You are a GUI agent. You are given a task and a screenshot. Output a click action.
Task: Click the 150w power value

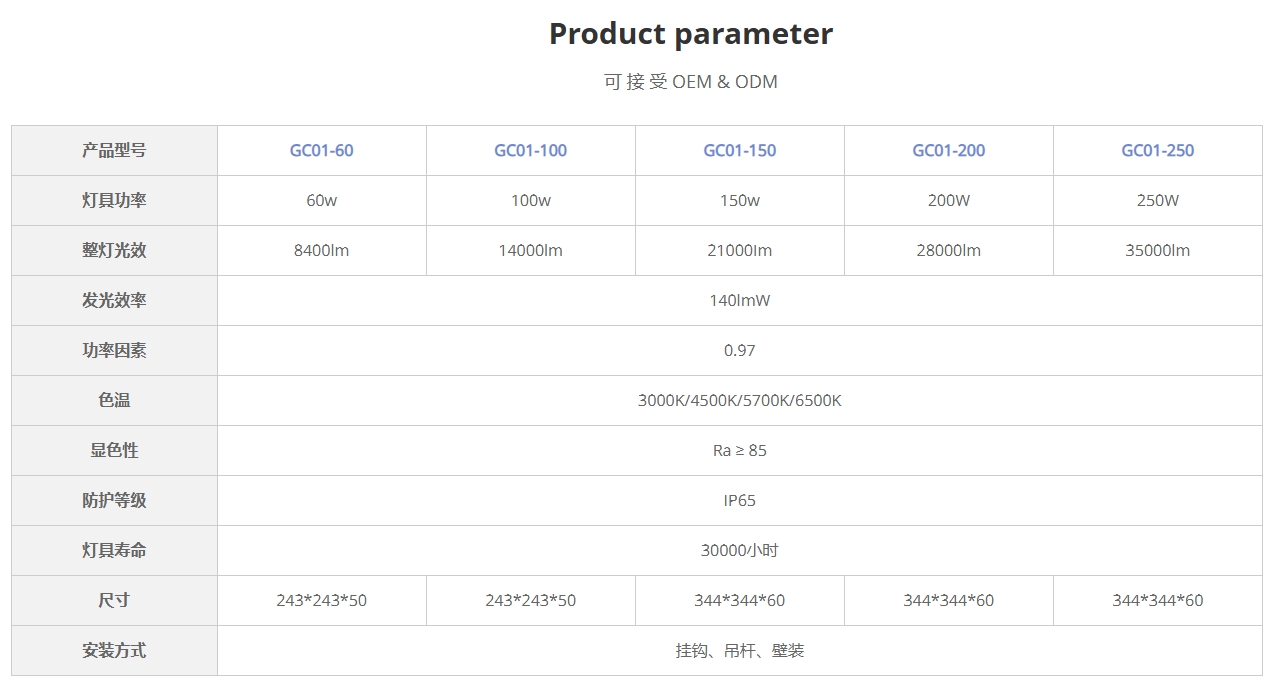[739, 200]
